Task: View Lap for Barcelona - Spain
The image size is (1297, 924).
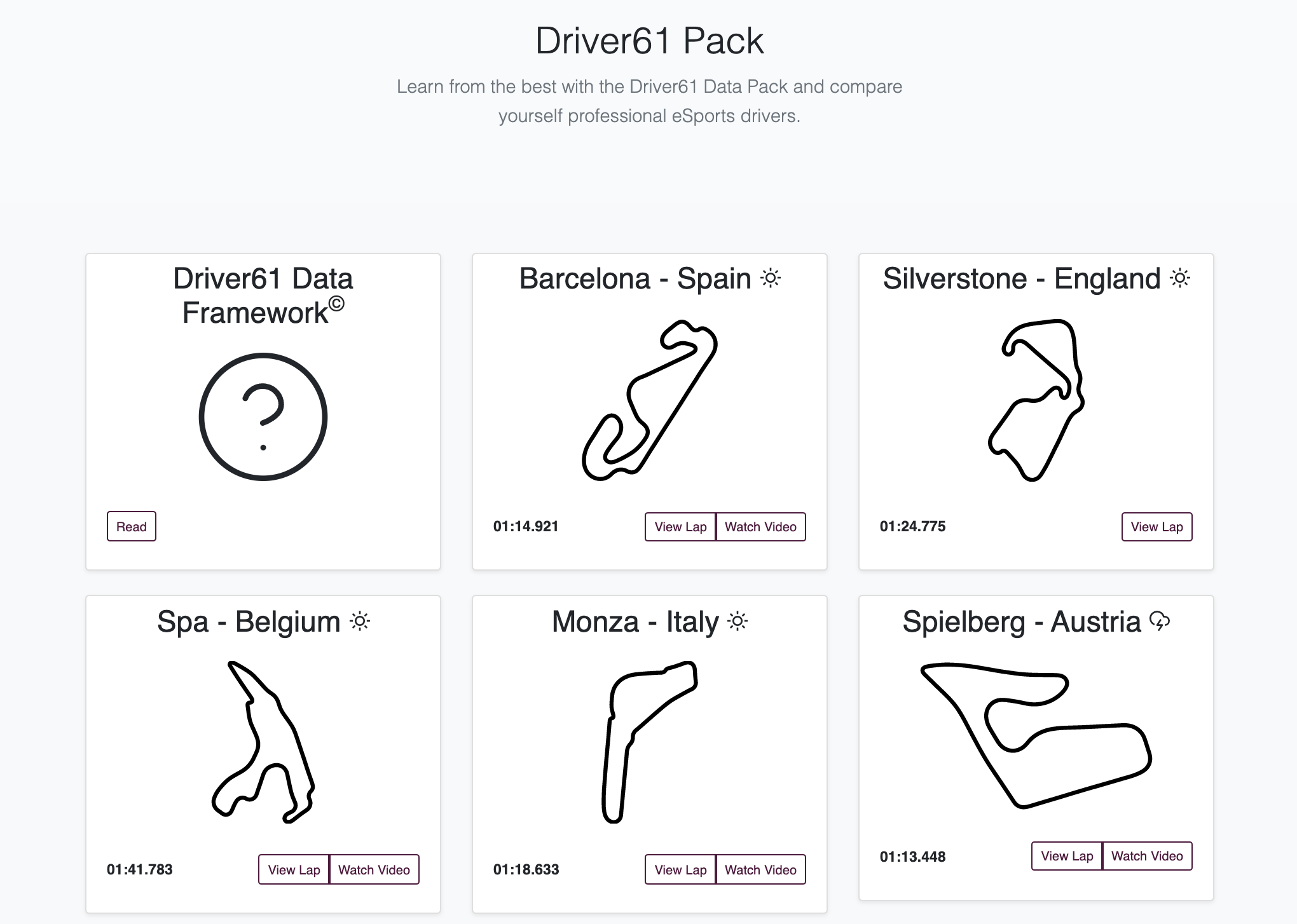Action: pyautogui.click(x=680, y=527)
